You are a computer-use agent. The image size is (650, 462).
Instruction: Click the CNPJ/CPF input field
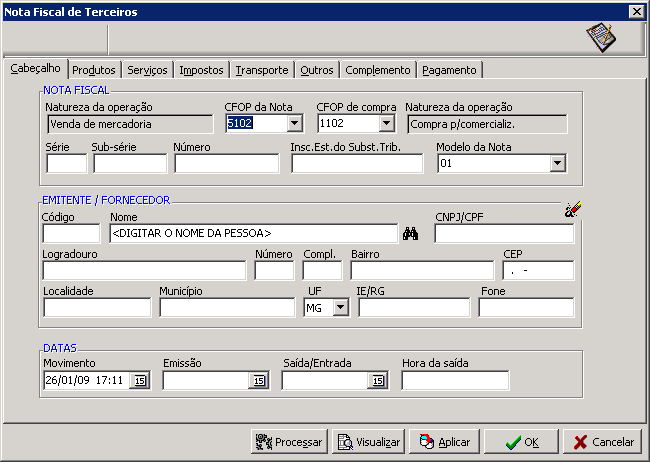(504, 234)
